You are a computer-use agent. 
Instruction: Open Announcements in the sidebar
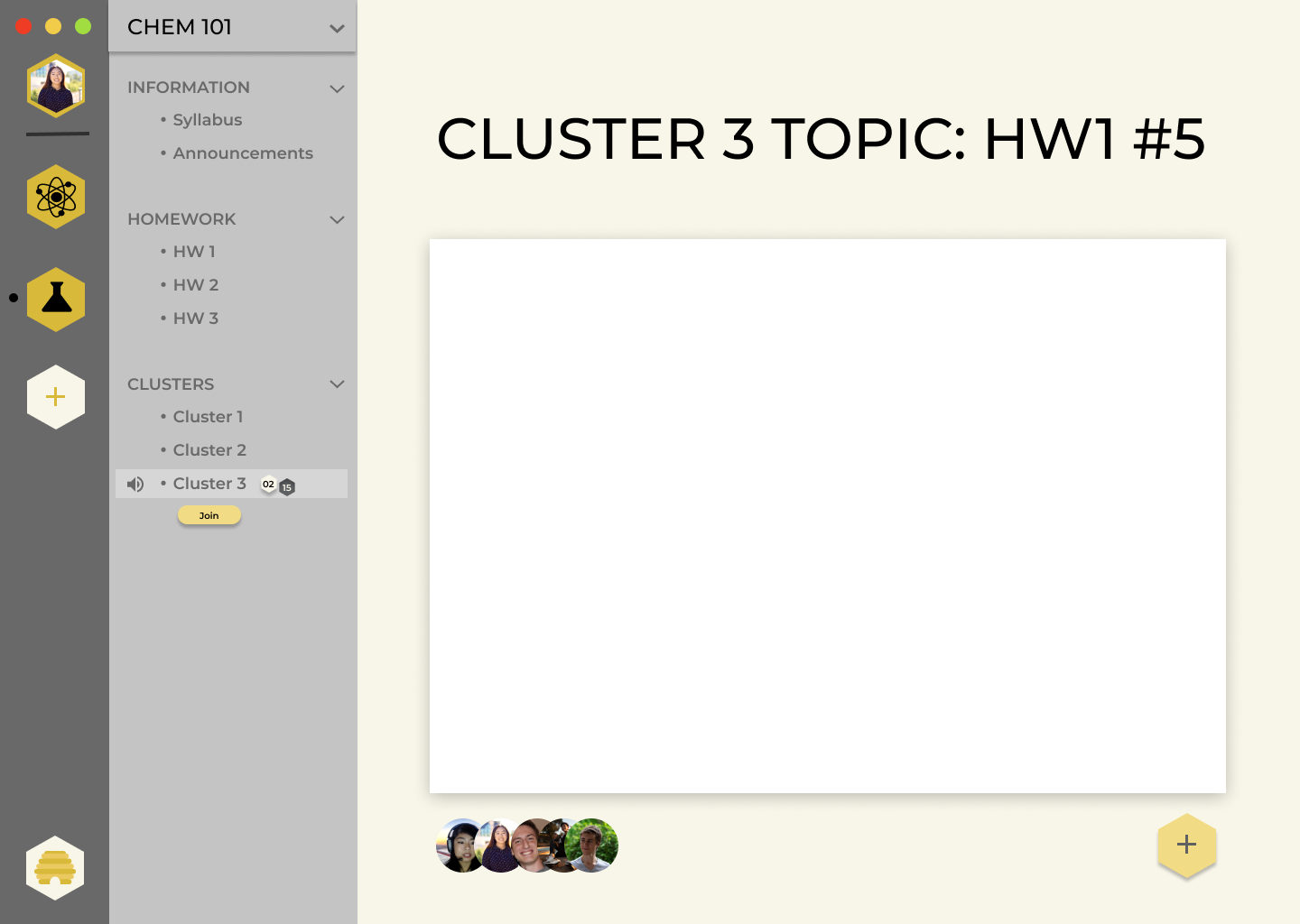(242, 153)
